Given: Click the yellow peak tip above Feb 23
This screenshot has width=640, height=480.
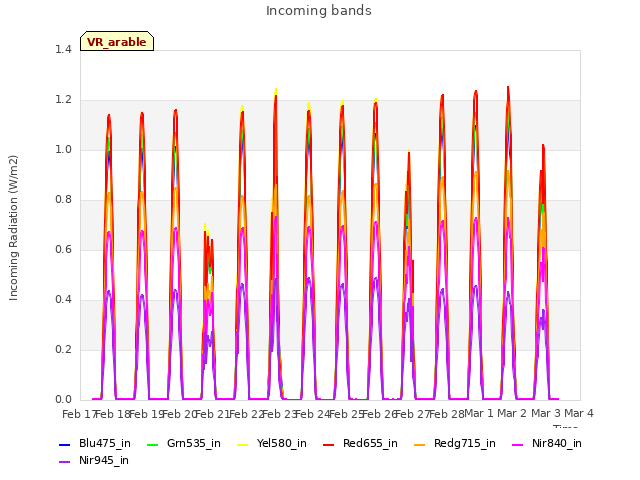Looking at the screenshot, I should [276, 91].
